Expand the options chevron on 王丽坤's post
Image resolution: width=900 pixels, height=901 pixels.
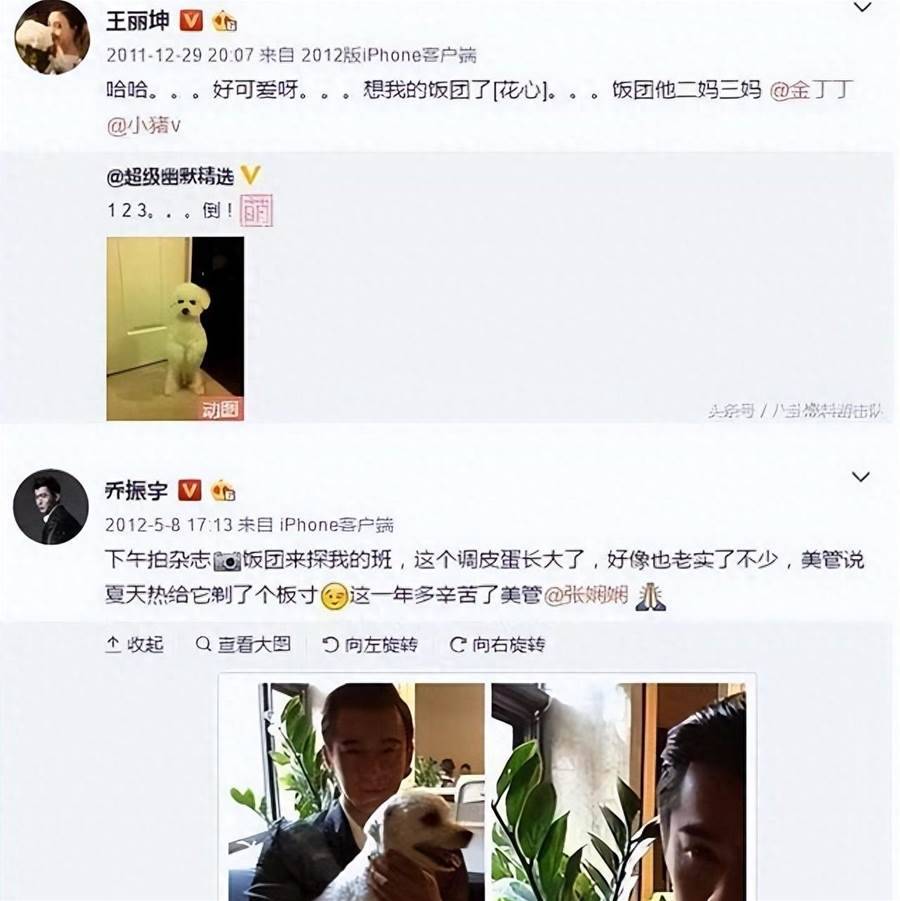click(862, 7)
